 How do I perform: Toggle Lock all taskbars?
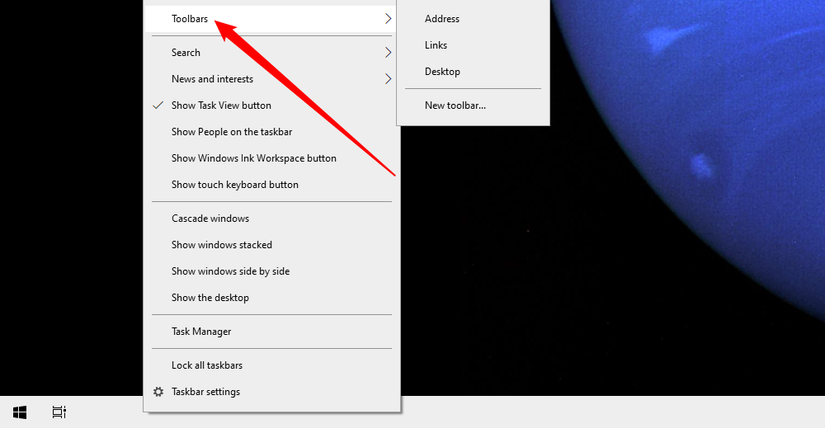tap(271, 365)
